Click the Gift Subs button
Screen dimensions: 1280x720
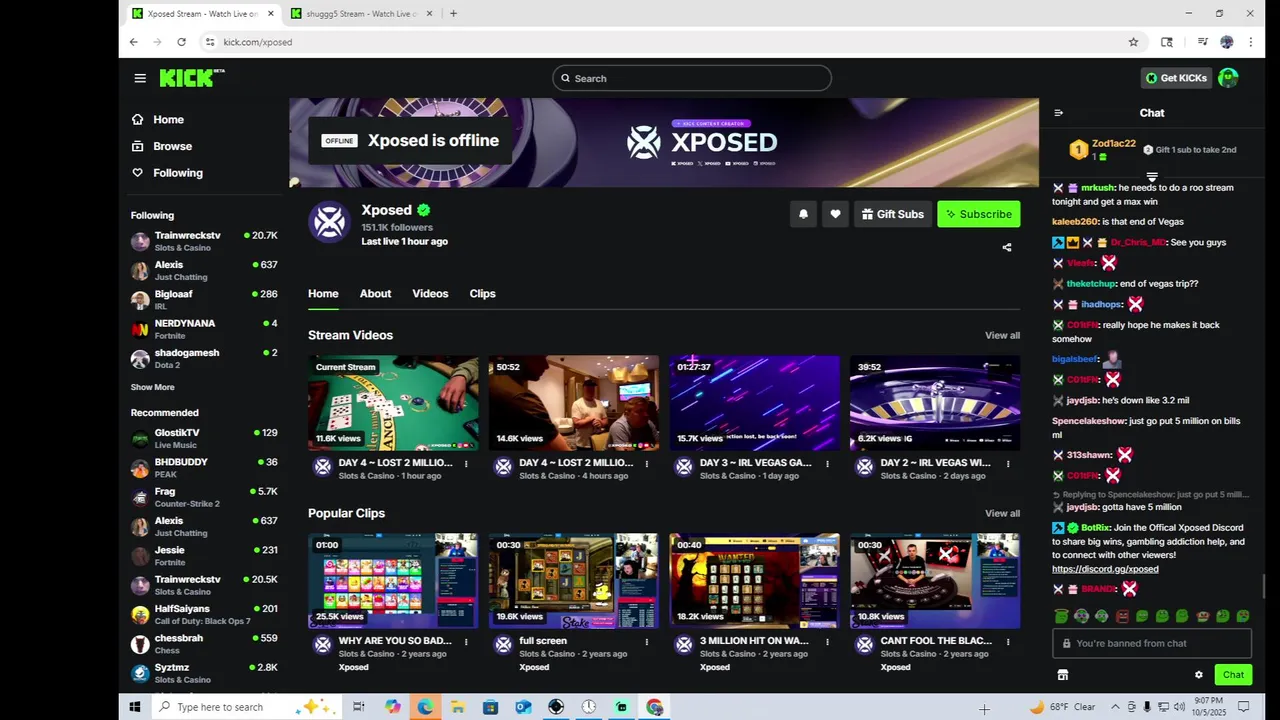[x=893, y=214]
